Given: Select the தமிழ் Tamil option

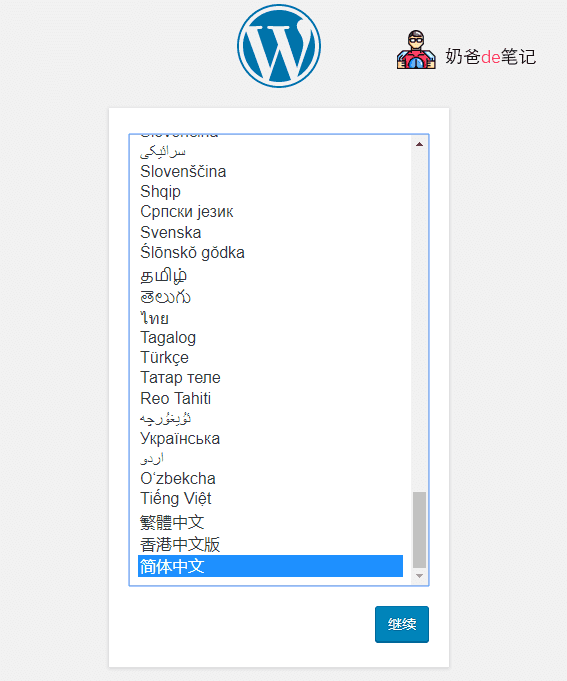Looking at the screenshot, I should (270, 275).
